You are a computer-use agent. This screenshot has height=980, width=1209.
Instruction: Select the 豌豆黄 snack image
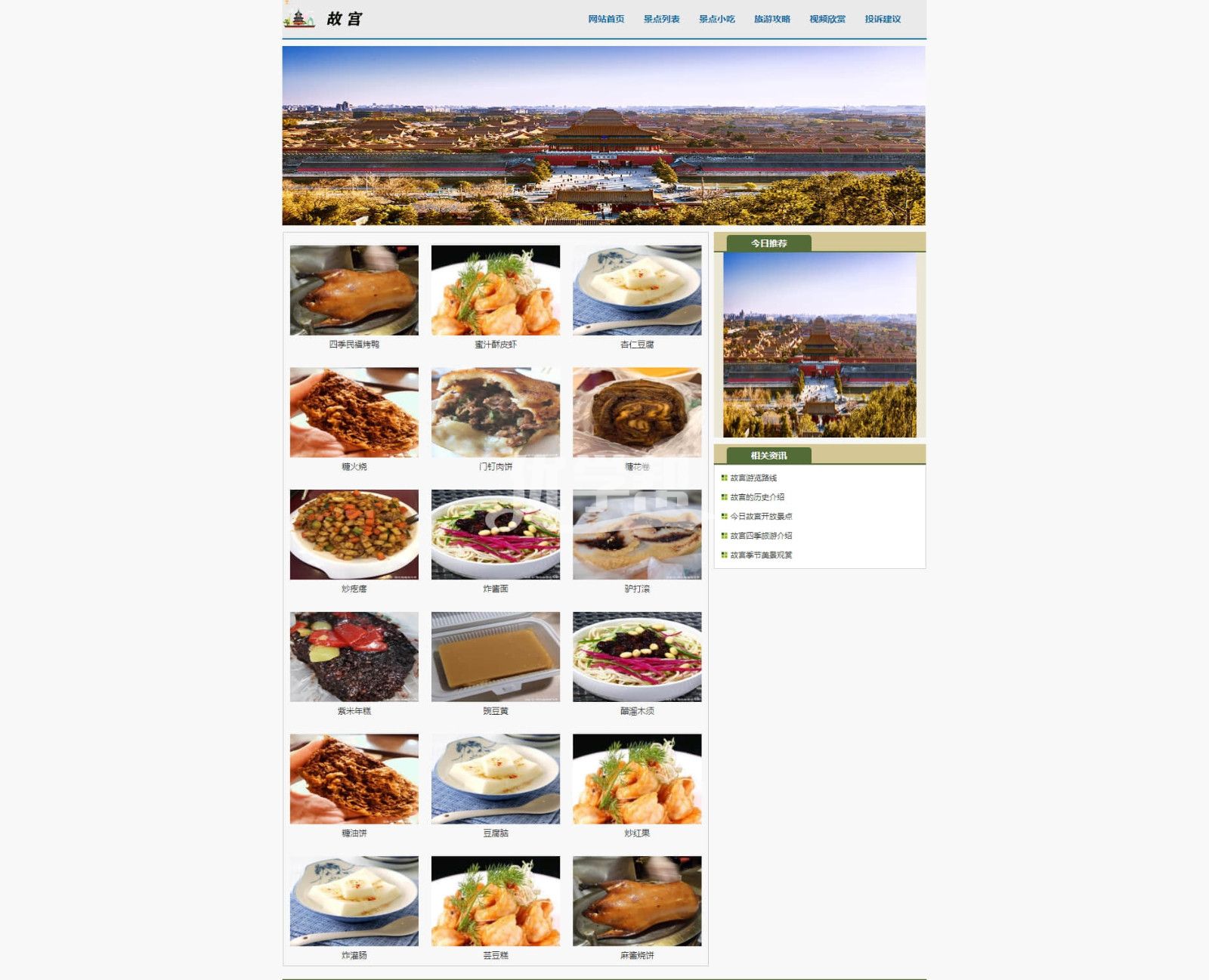click(x=496, y=657)
